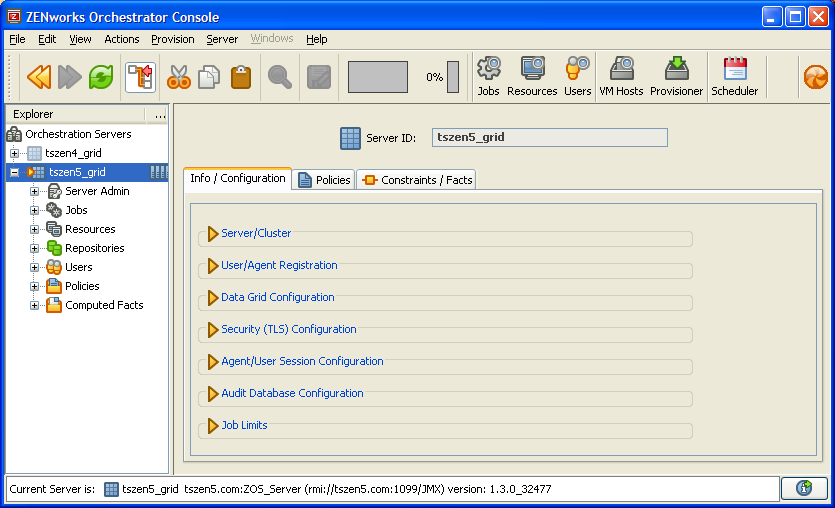Expand the Job Limits section
The width and height of the screenshot is (835, 508).
point(213,425)
